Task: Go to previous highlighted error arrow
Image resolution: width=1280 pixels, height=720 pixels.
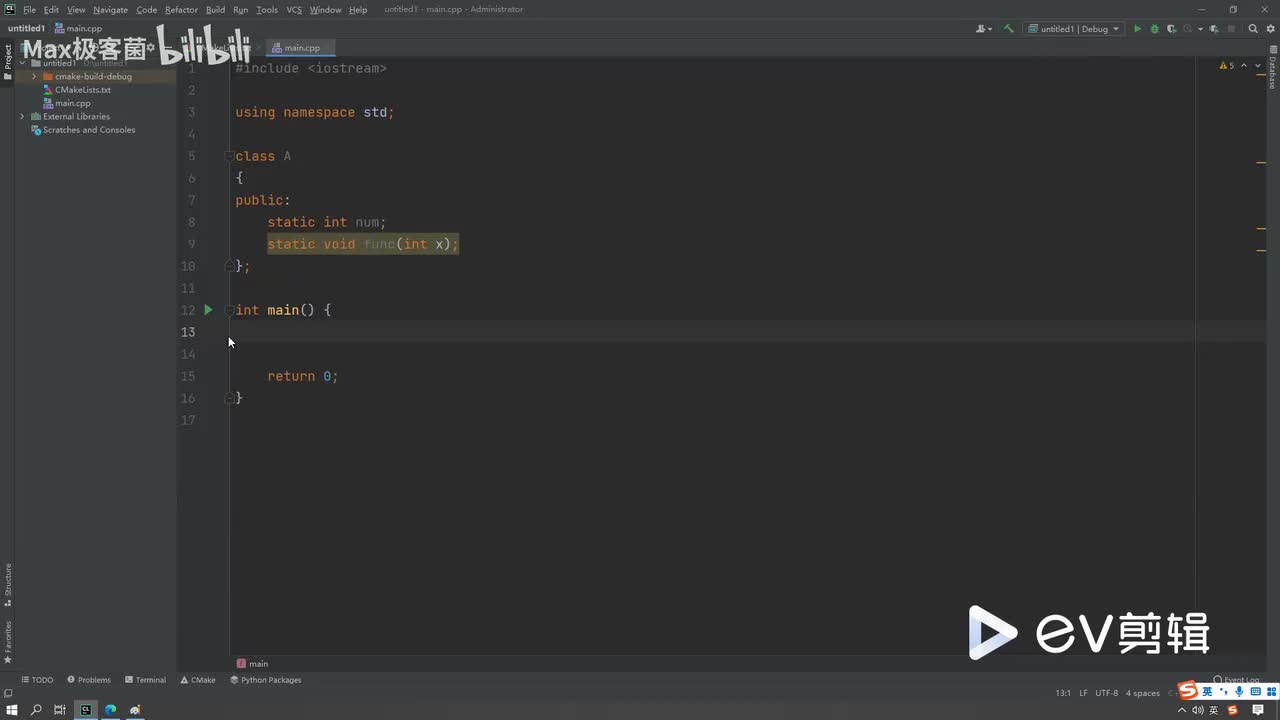Action: [x=1245, y=66]
